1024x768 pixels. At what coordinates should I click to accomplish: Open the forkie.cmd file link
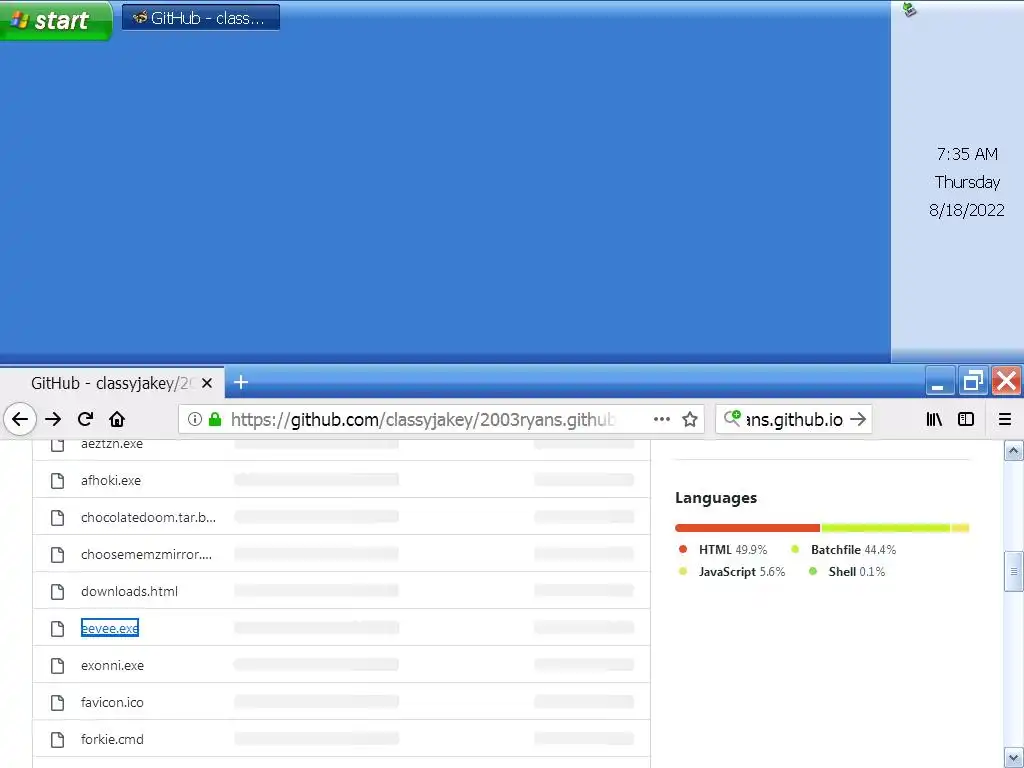(112, 739)
